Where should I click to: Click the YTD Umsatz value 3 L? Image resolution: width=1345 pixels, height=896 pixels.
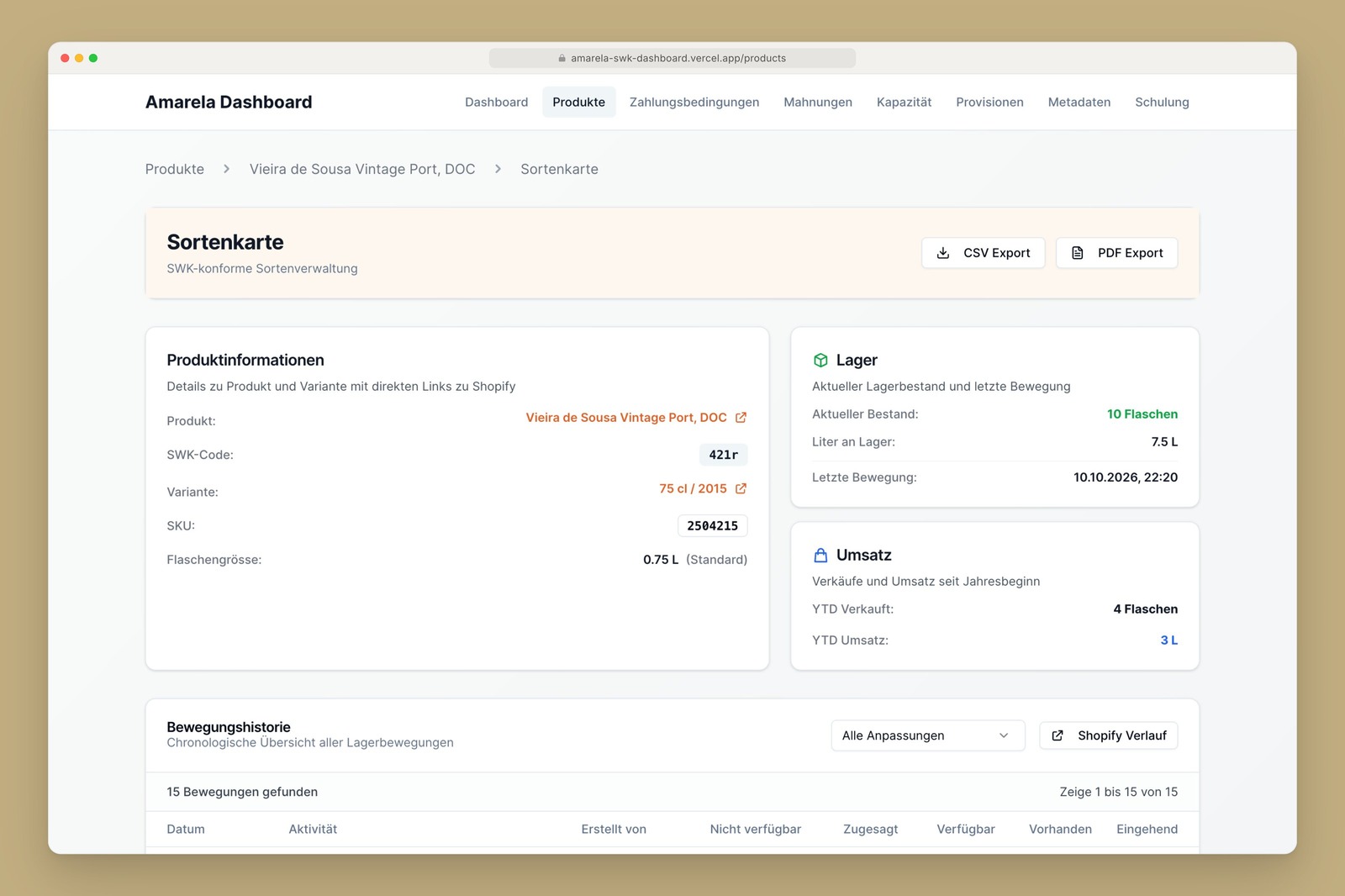pyautogui.click(x=1168, y=640)
